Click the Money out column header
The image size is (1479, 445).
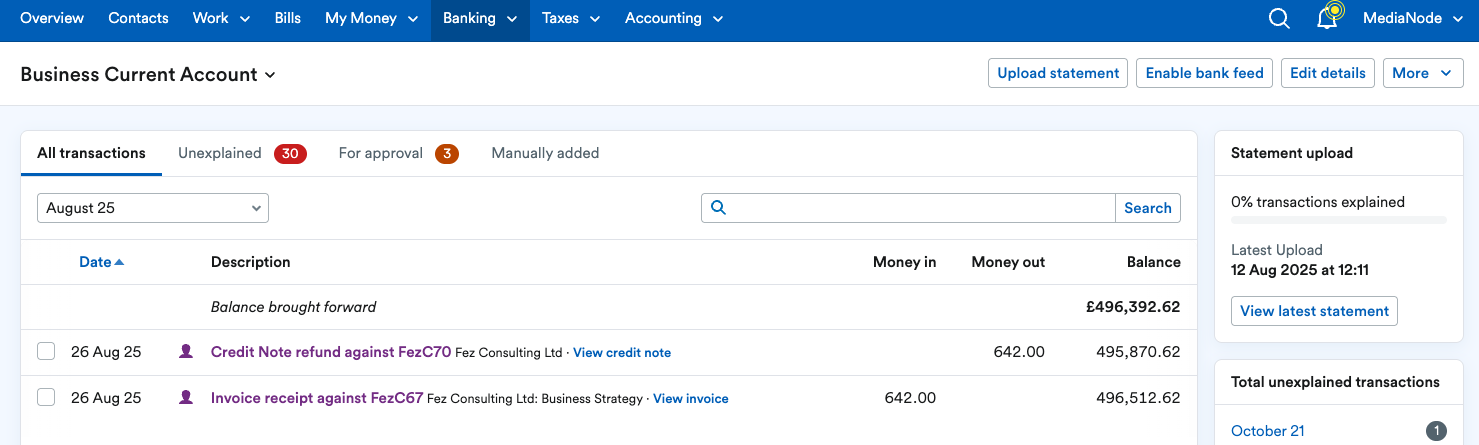(1008, 262)
